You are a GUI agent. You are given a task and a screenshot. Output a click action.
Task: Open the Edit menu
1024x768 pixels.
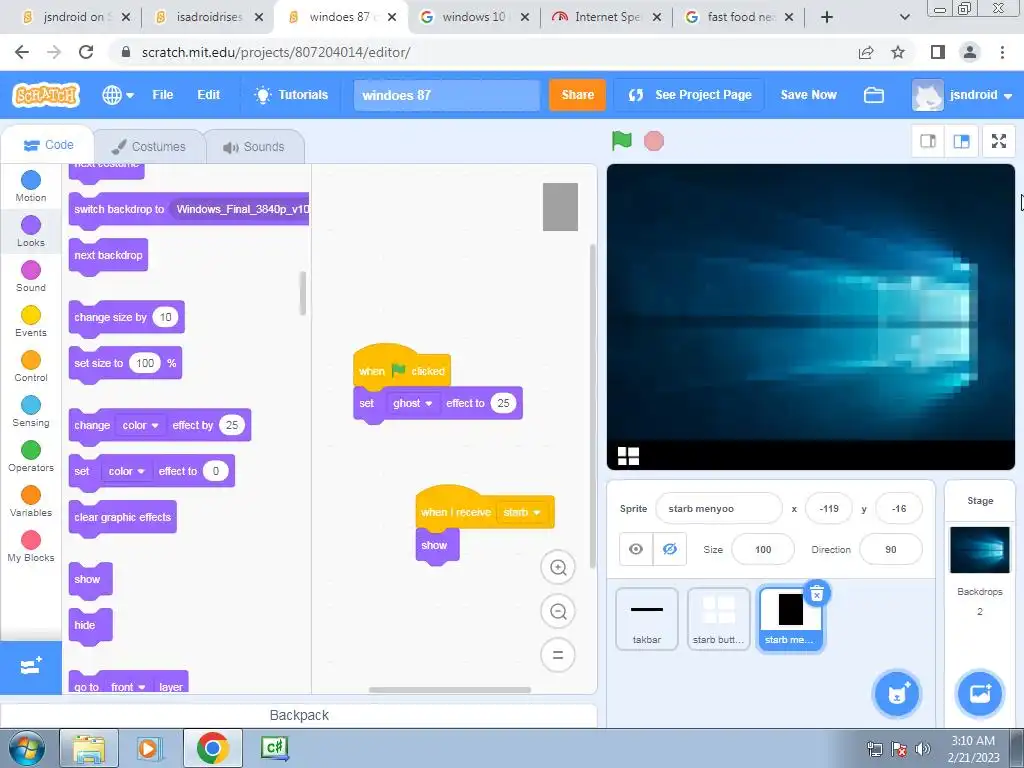(208, 95)
